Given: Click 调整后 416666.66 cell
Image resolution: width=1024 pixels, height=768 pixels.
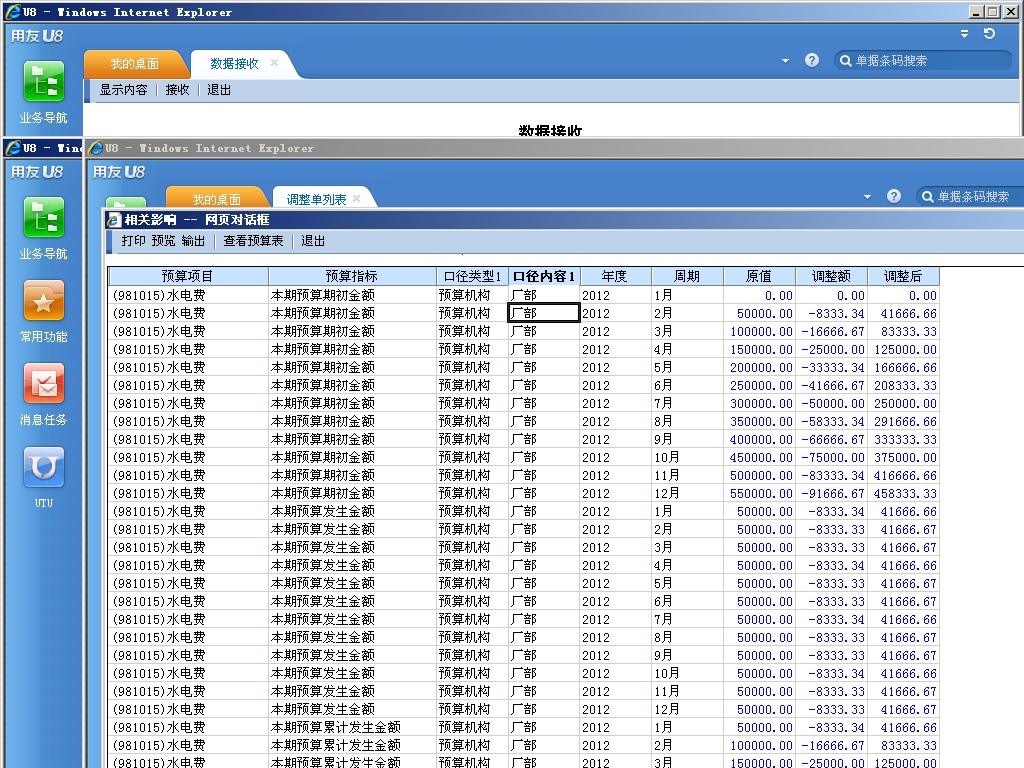Looking at the screenshot, I should (x=903, y=475).
